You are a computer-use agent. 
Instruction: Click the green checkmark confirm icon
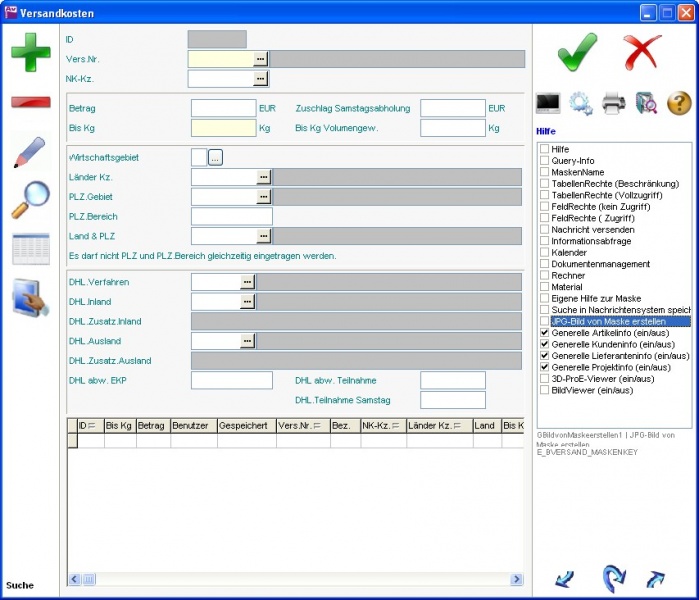577,52
